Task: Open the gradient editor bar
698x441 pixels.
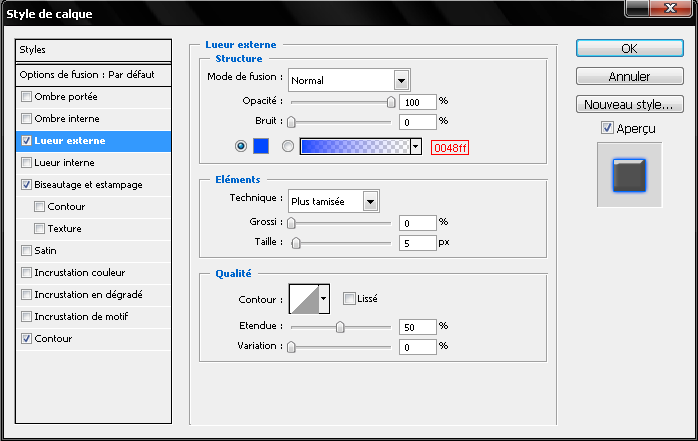Action: (355, 146)
